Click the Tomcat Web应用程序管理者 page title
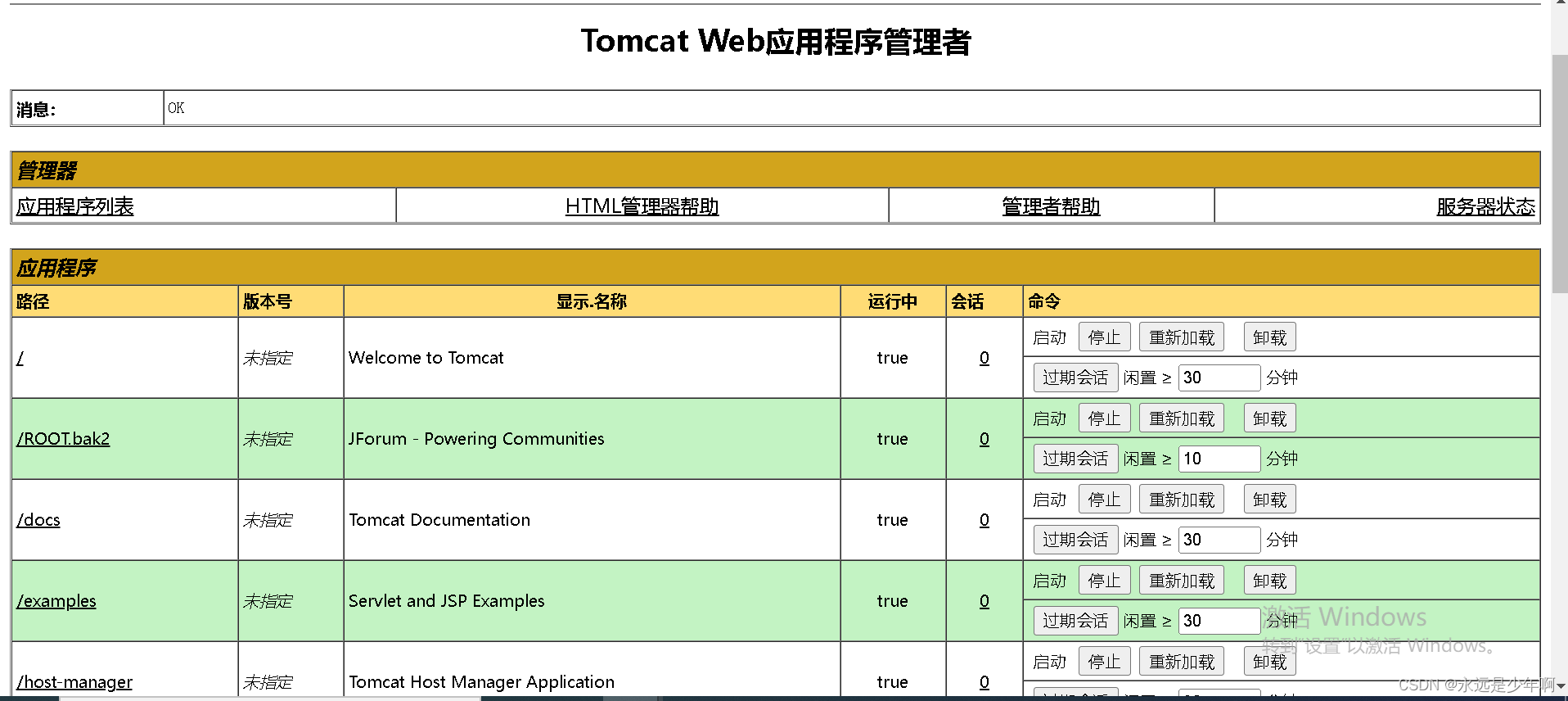This screenshot has width=1568, height=701. point(776,42)
